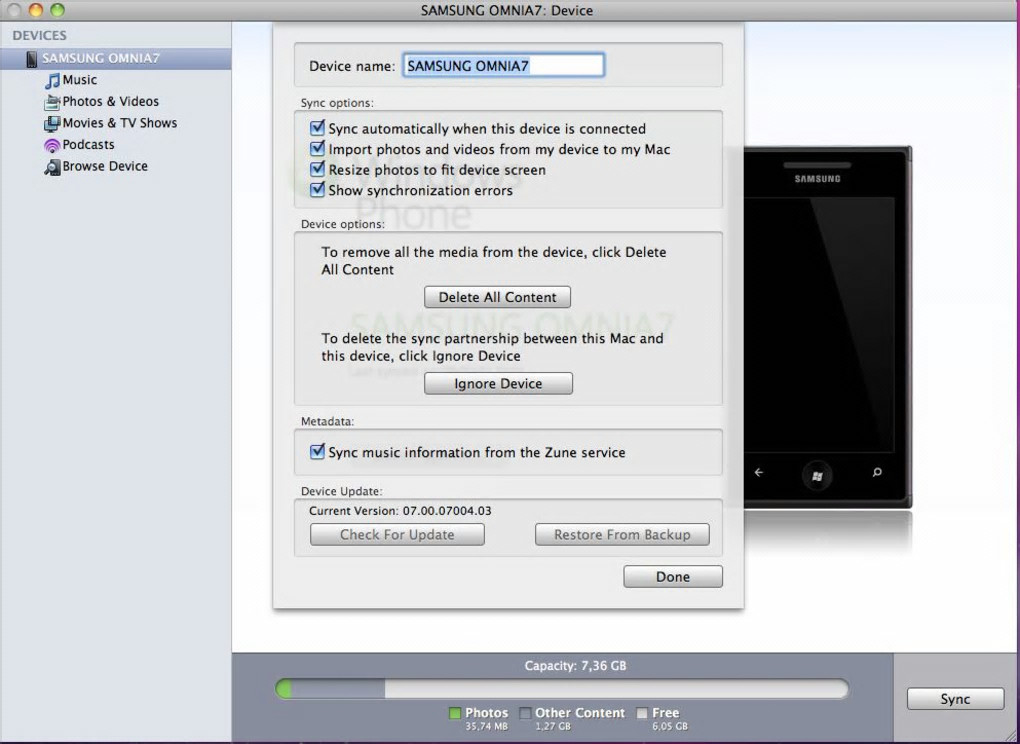Toggle Sync music information from Zune service
The width and height of the screenshot is (1020, 744).
coord(317,451)
